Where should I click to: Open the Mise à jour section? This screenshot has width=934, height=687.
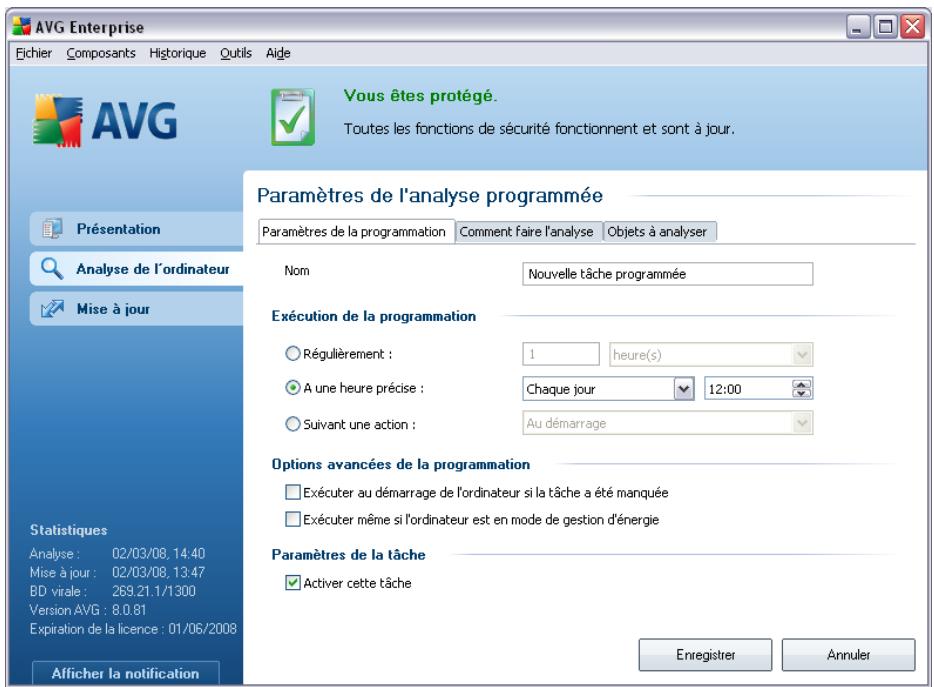[136, 309]
